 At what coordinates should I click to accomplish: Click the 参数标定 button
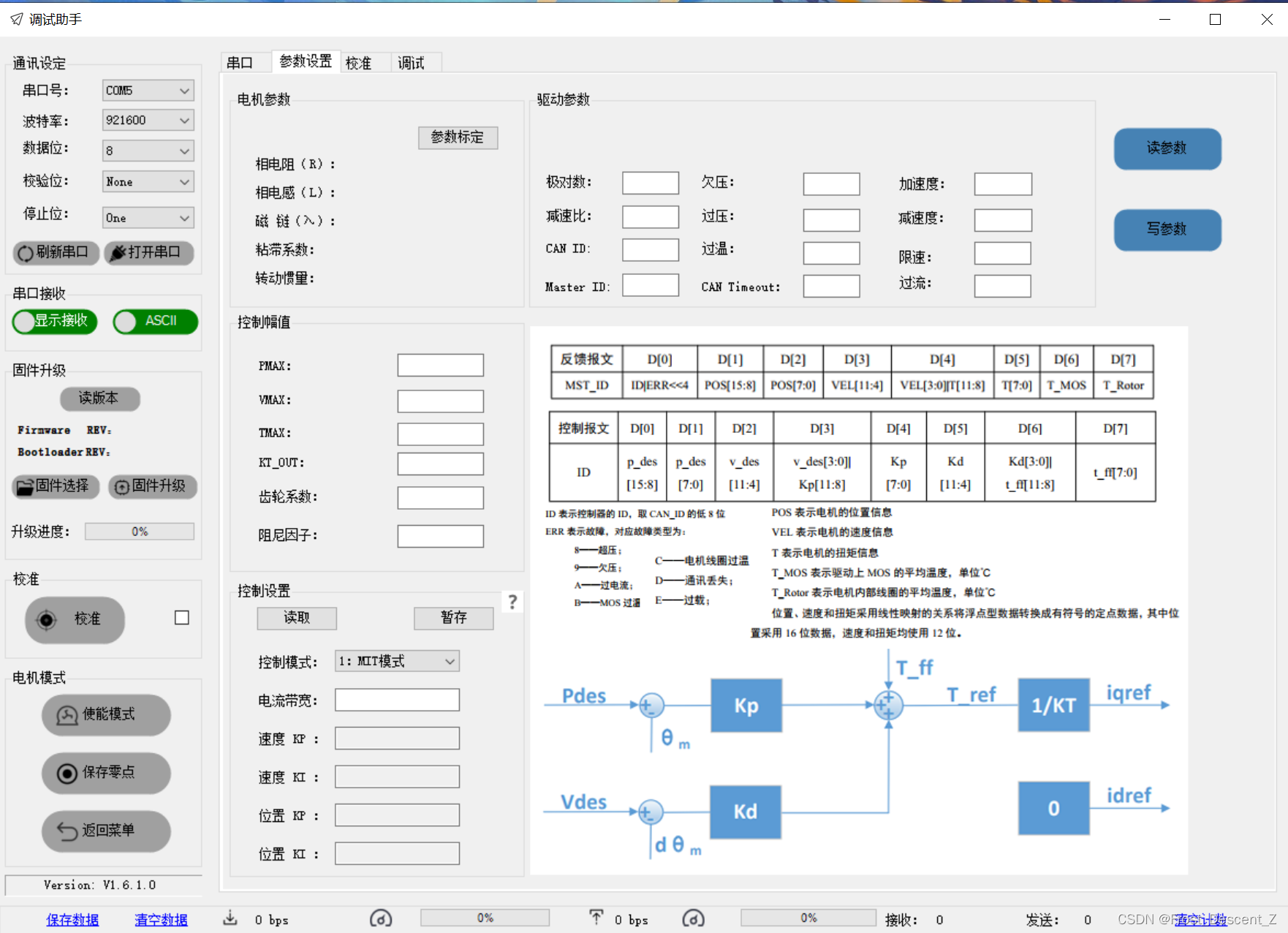pyautogui.click(x=458, y=137)
